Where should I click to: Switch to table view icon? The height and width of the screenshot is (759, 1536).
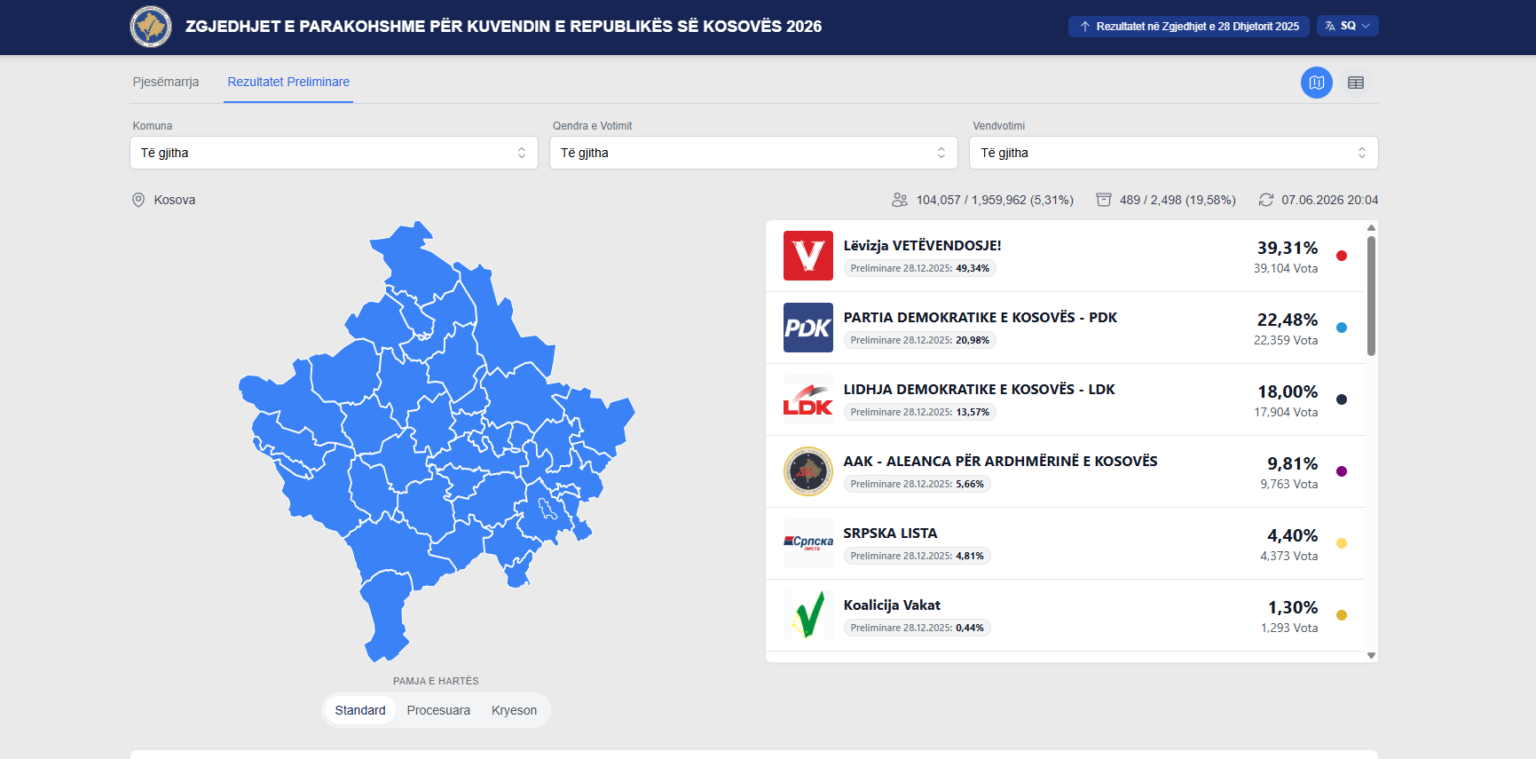tap(1356, 83)
